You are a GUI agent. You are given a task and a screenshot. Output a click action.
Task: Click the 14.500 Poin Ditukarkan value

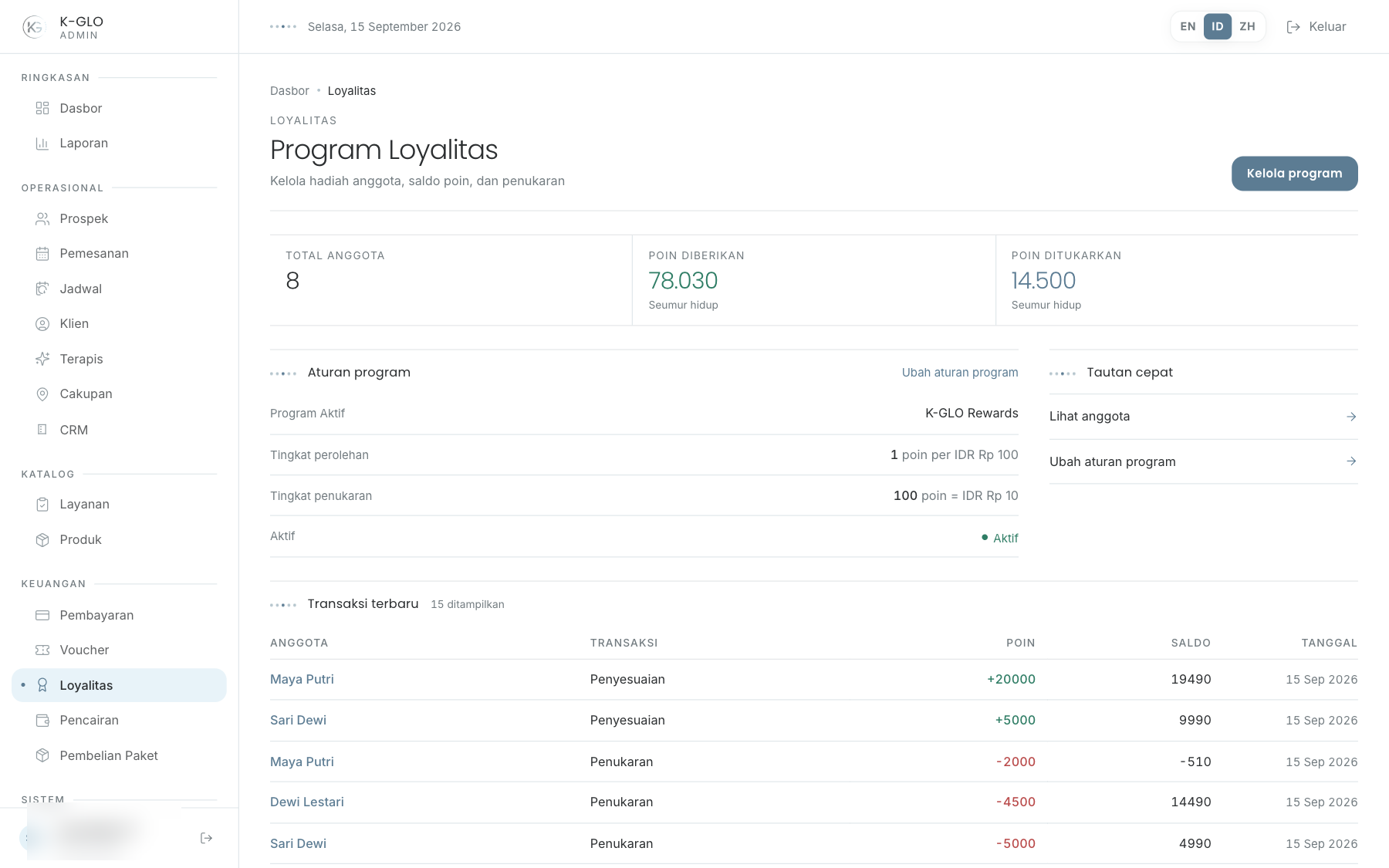1043,281
